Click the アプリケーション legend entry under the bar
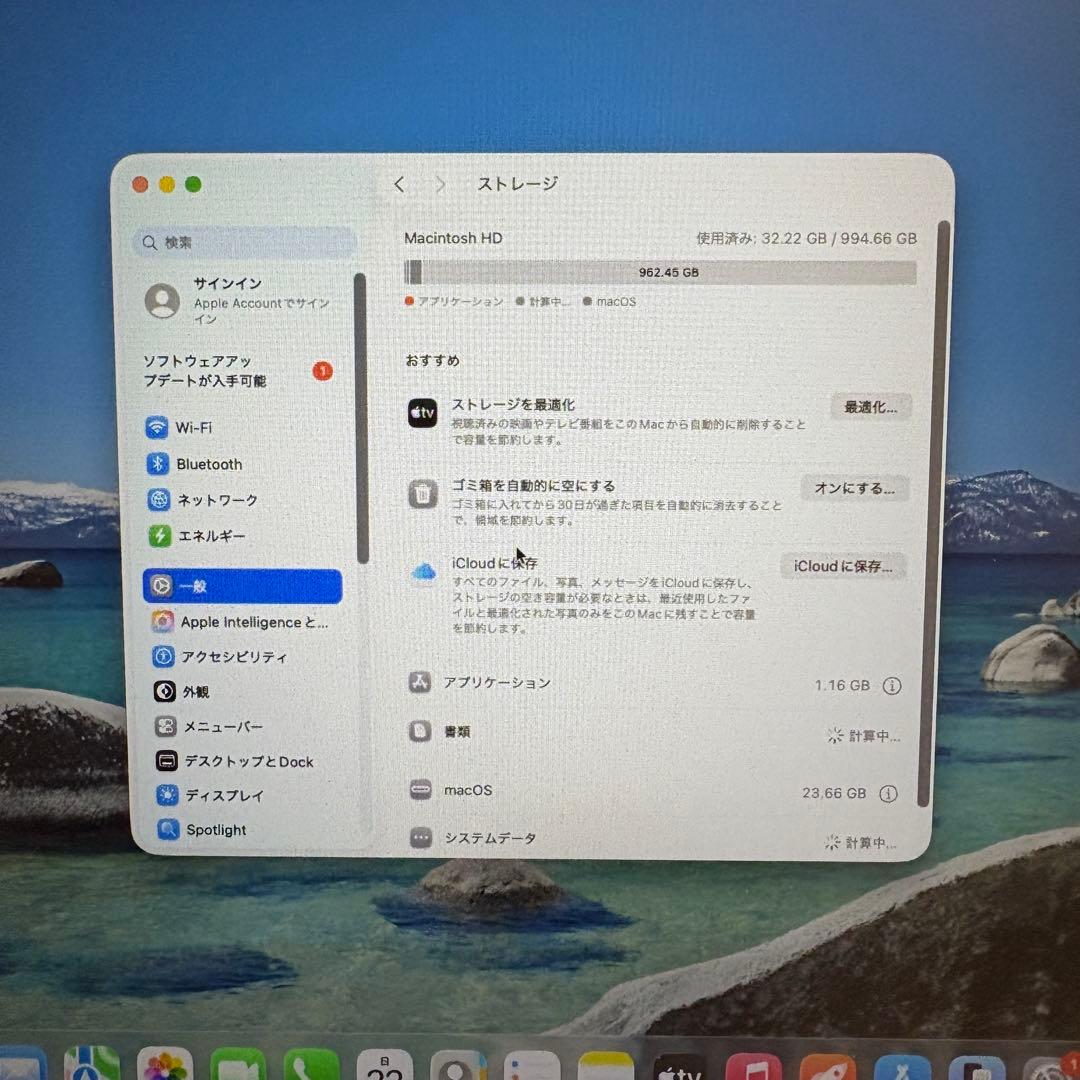Image resolution: width=1080 pixels, height=1080 pixels. (455, 302)
